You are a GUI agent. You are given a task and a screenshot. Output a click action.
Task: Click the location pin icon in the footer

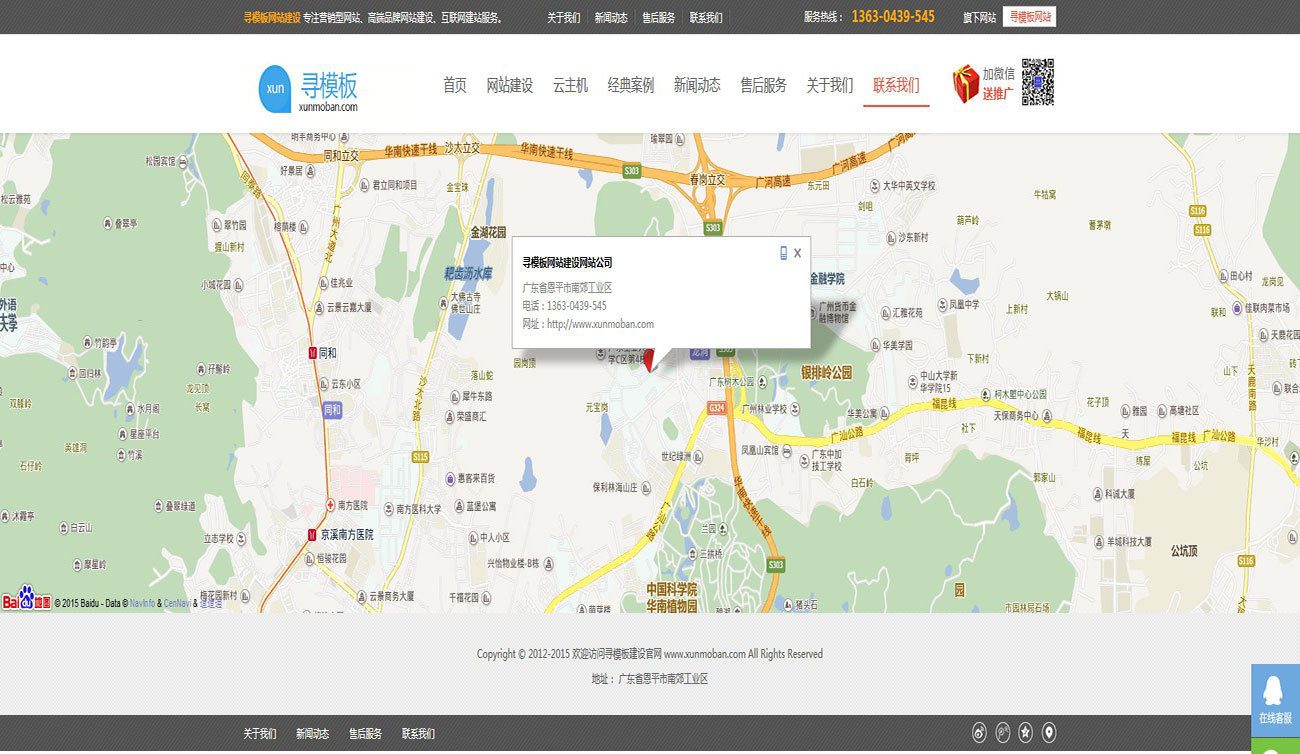coord(1048,734)
